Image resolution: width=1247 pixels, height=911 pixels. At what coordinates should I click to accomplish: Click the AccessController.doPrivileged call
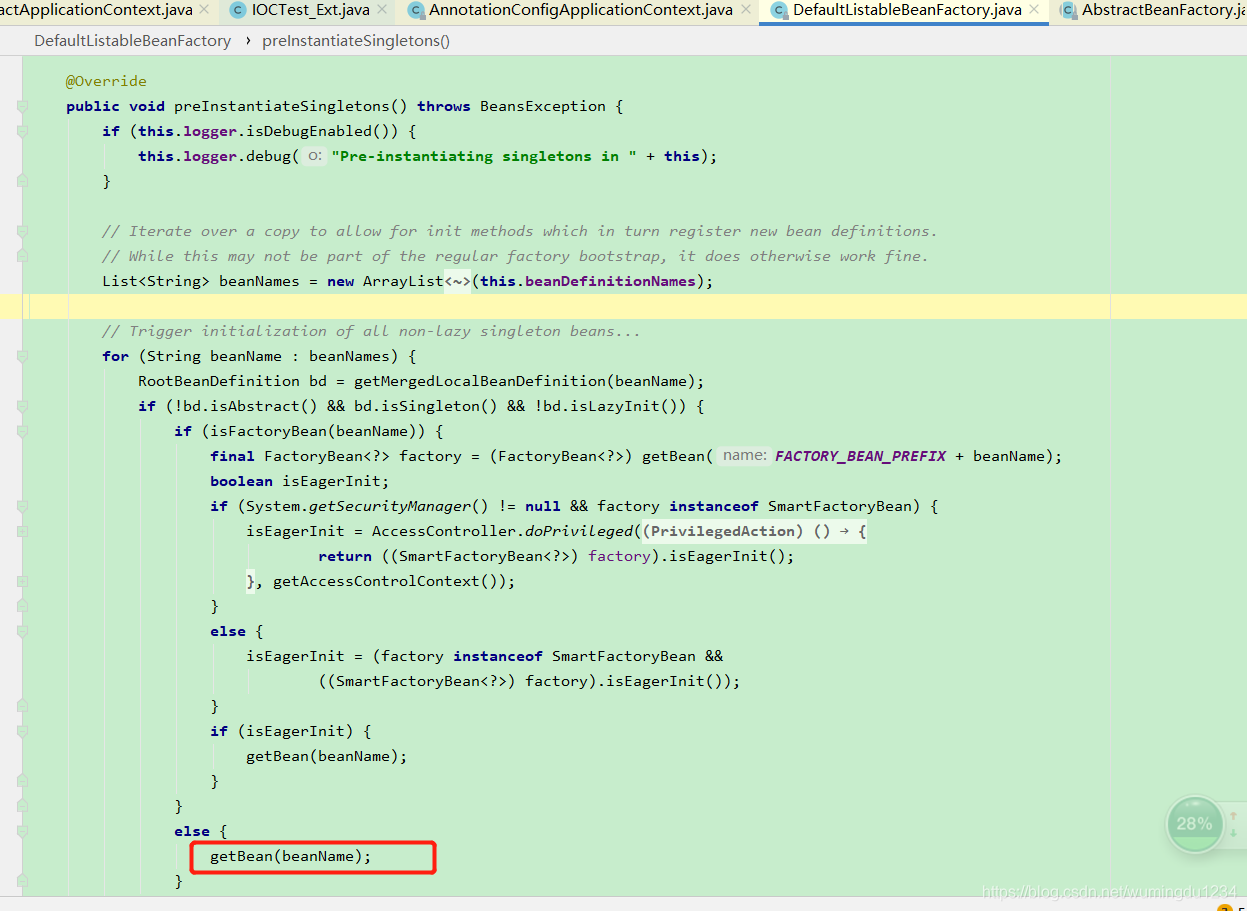tap(503, 531)
